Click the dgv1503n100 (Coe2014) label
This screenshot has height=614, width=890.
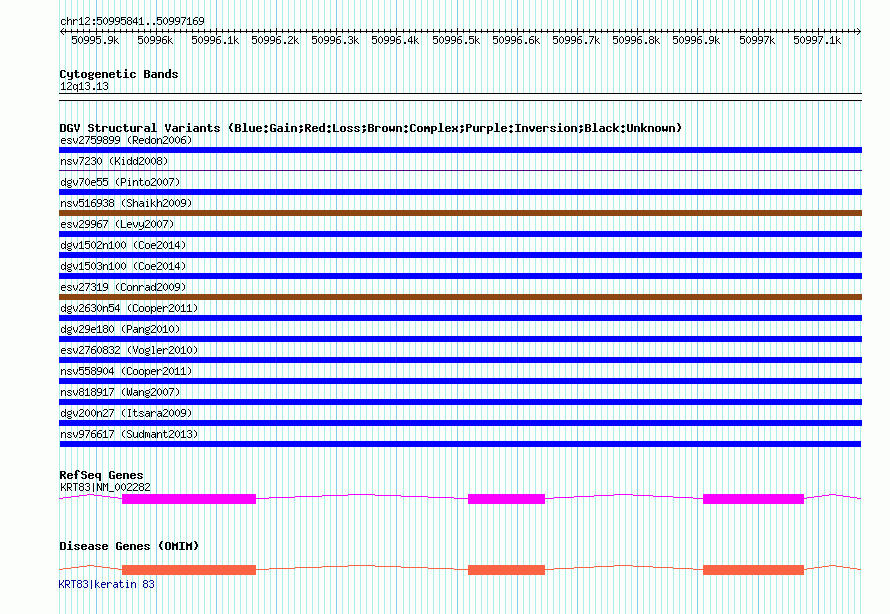point(123,266)
